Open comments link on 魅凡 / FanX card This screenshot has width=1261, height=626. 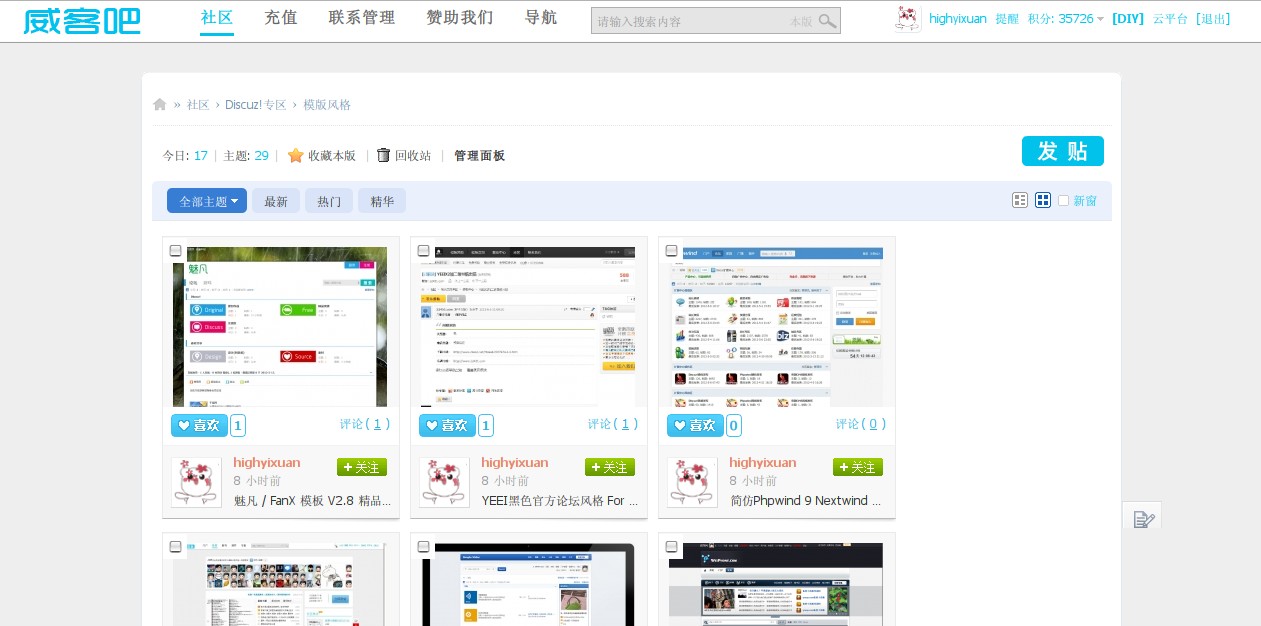pos(365,424)
